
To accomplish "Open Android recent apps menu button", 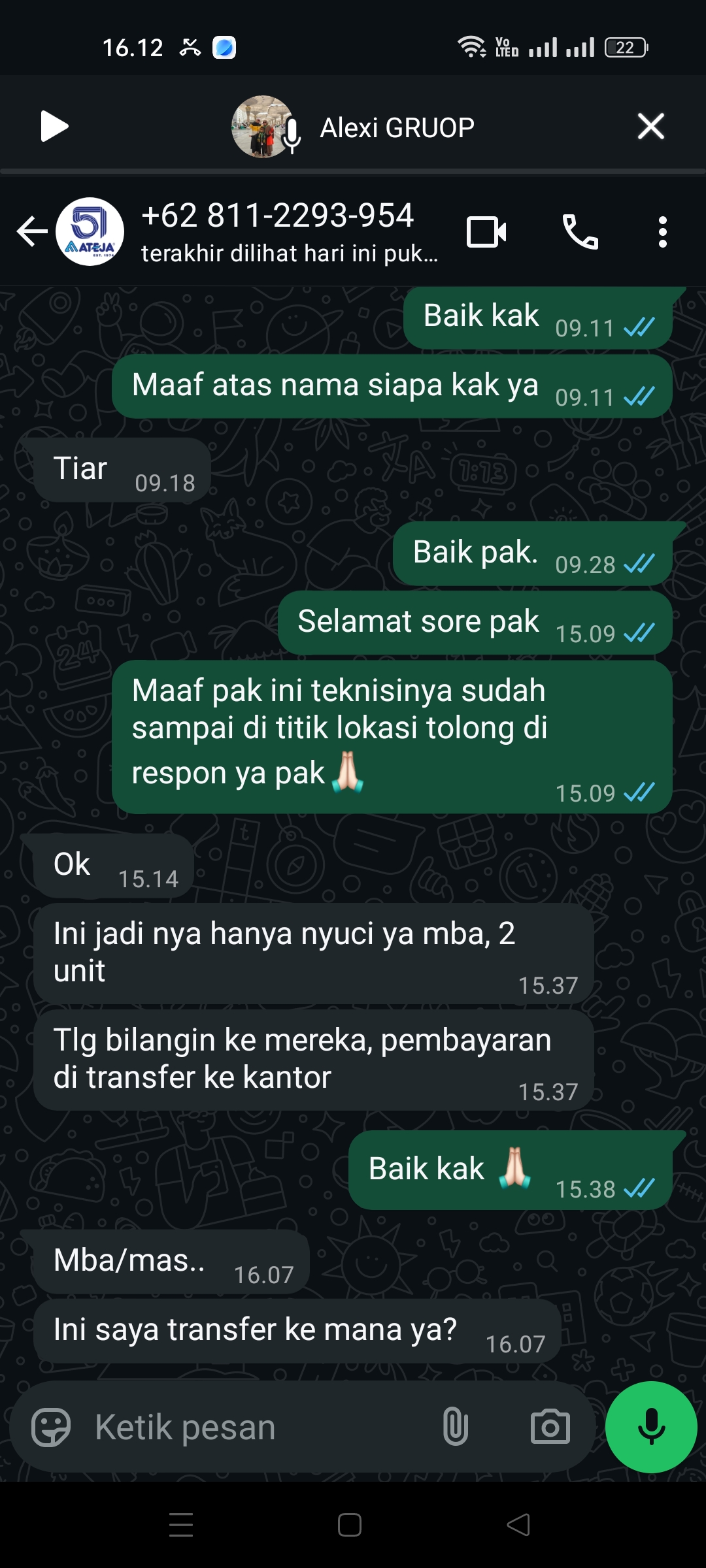I will pos(181,1525).
